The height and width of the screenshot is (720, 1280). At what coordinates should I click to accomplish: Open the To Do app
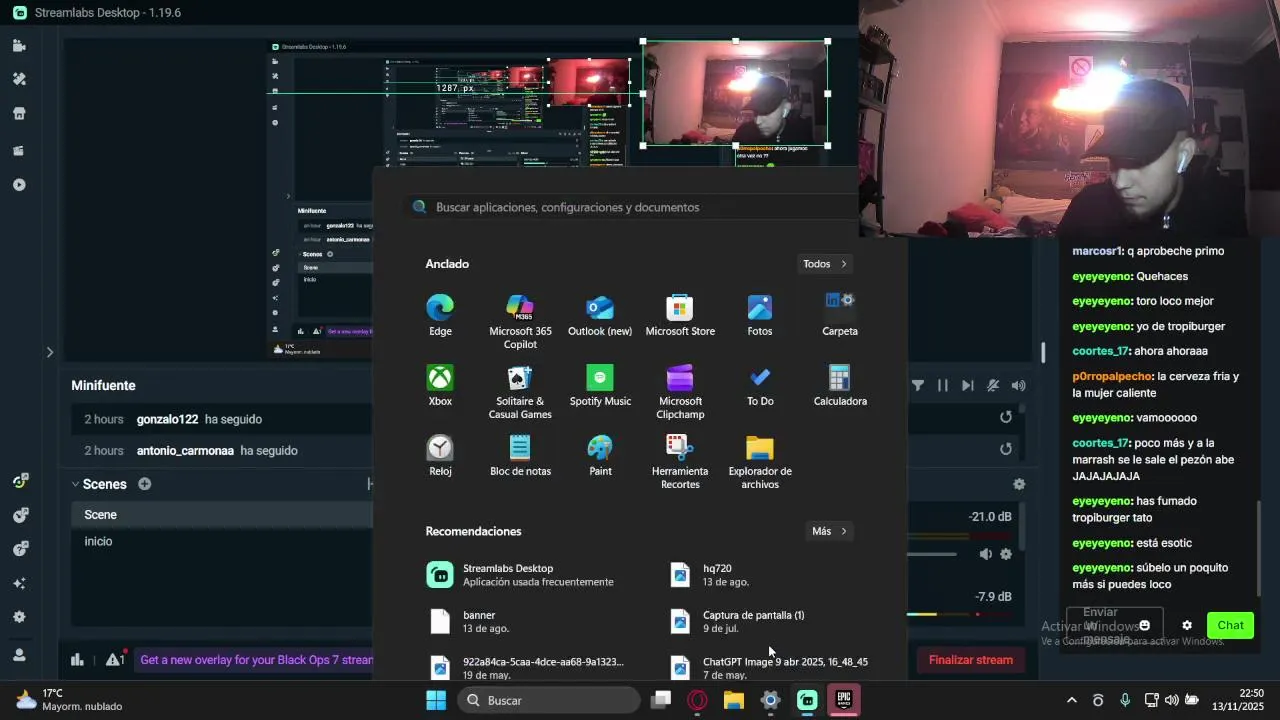(x=760, y=385)
